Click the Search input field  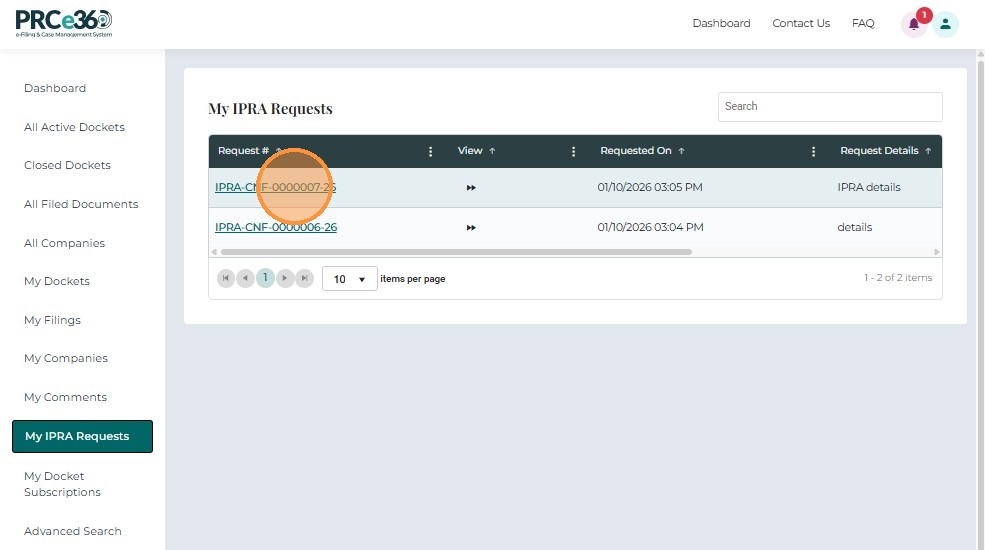(x=830, y=107)
